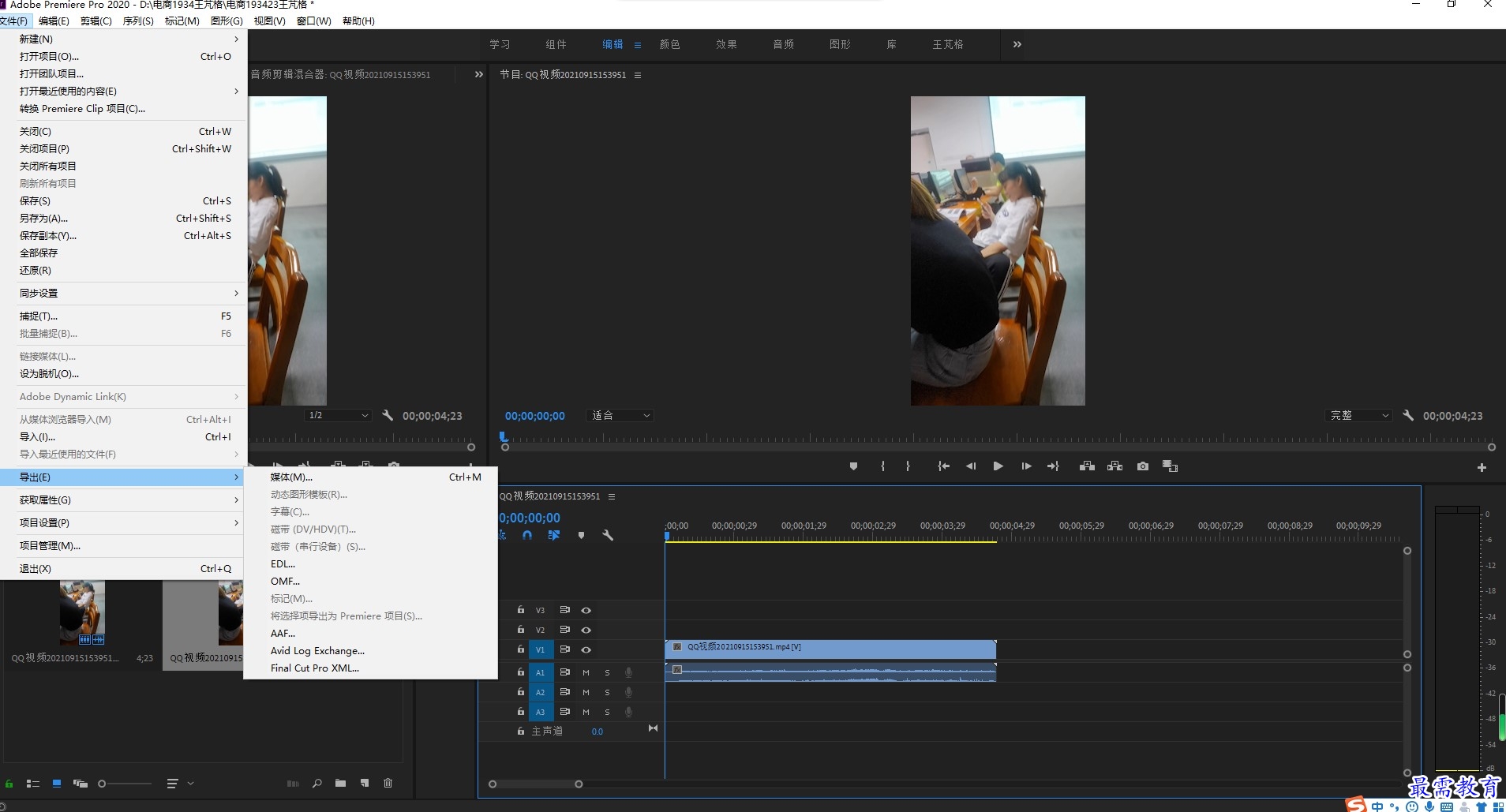Click the Mark Out bracket button
The image size is (1506, 812).
click(x=908, y=466)
